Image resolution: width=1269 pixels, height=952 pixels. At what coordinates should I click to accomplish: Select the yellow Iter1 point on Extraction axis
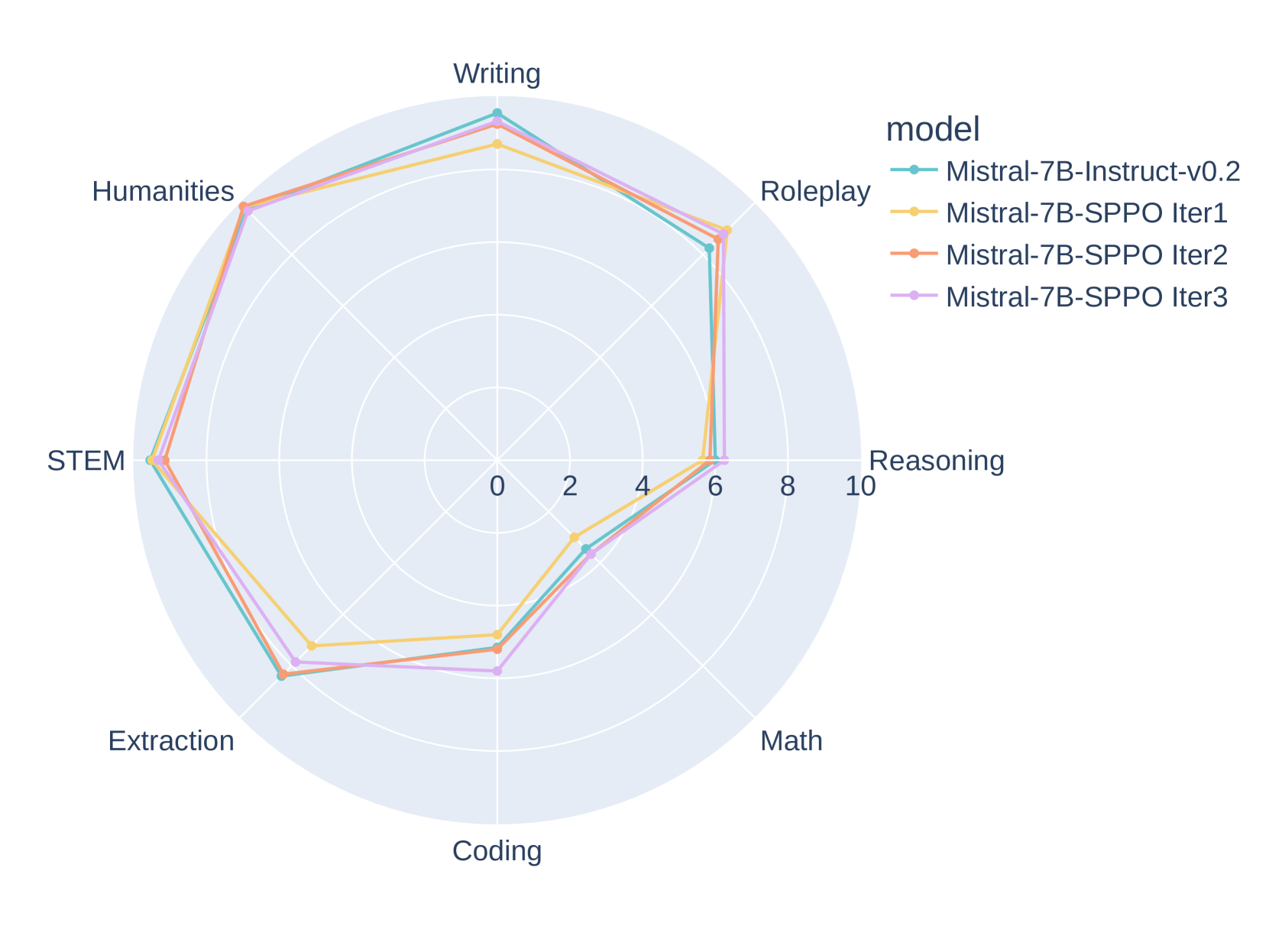tap(311, 646)
